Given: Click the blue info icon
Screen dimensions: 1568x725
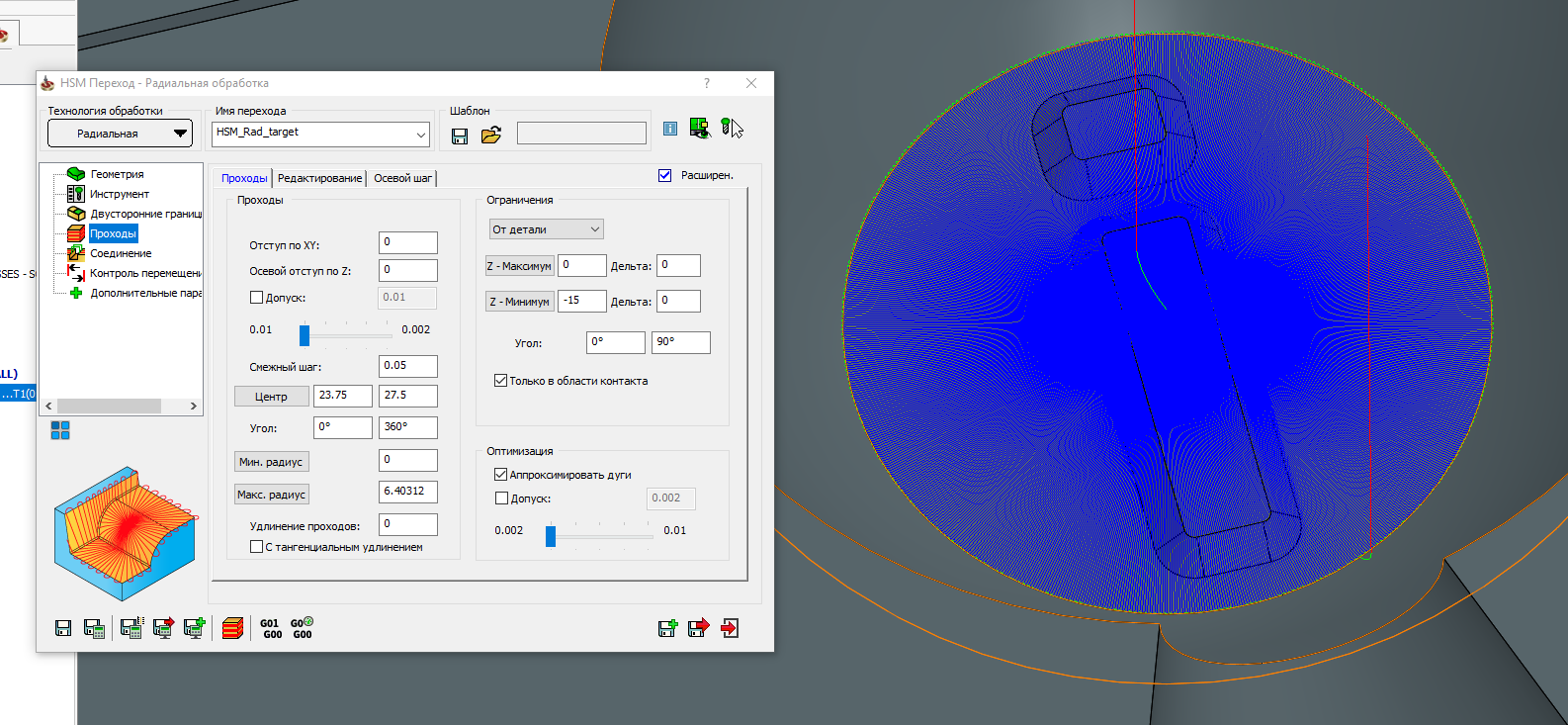Looking at the screenshot, I should (670, 129).
